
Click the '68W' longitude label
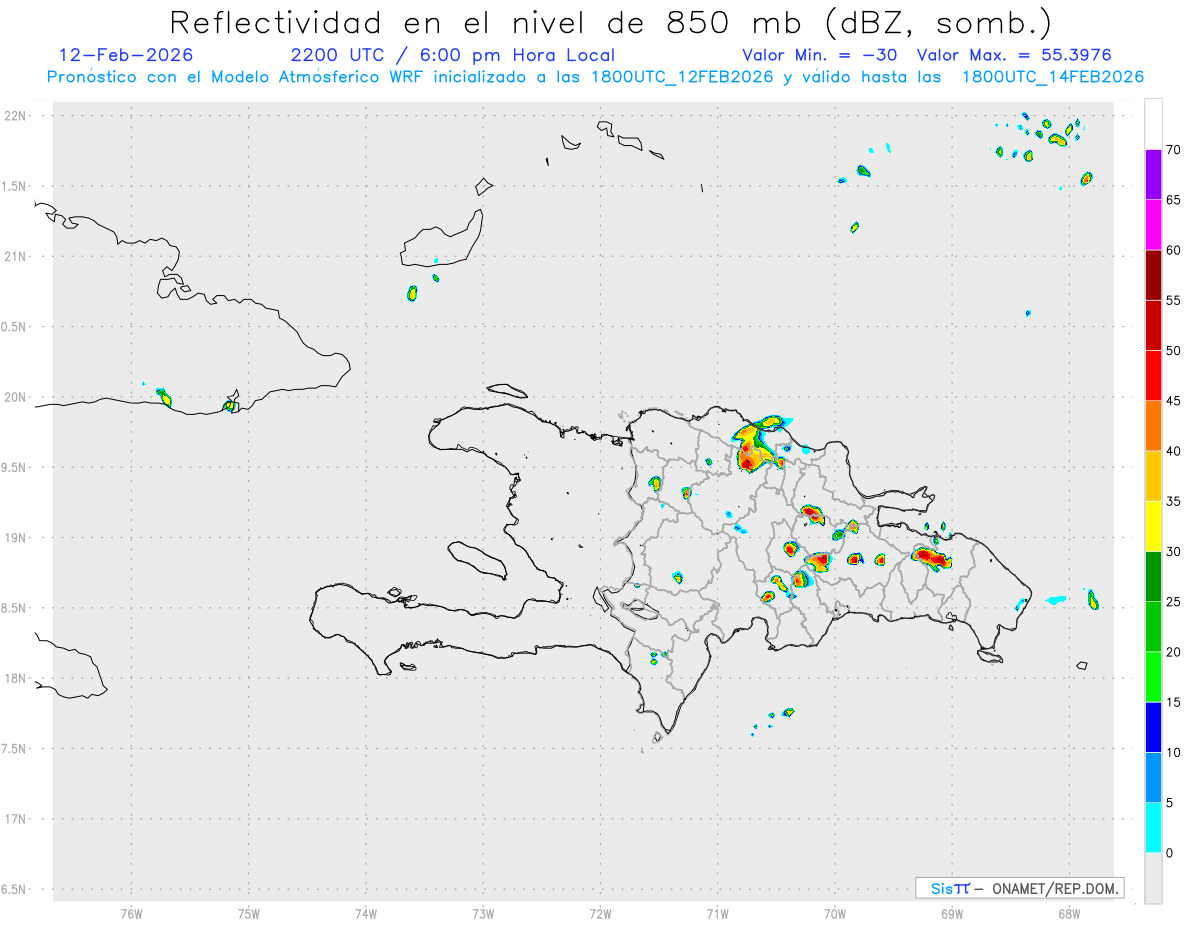(x=1069, y=914)
